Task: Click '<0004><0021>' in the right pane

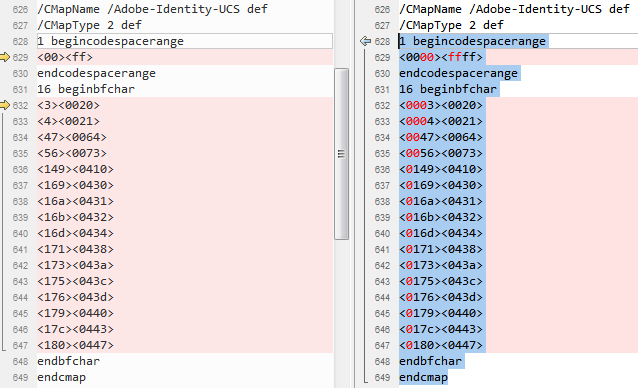Action: [441, 121]
